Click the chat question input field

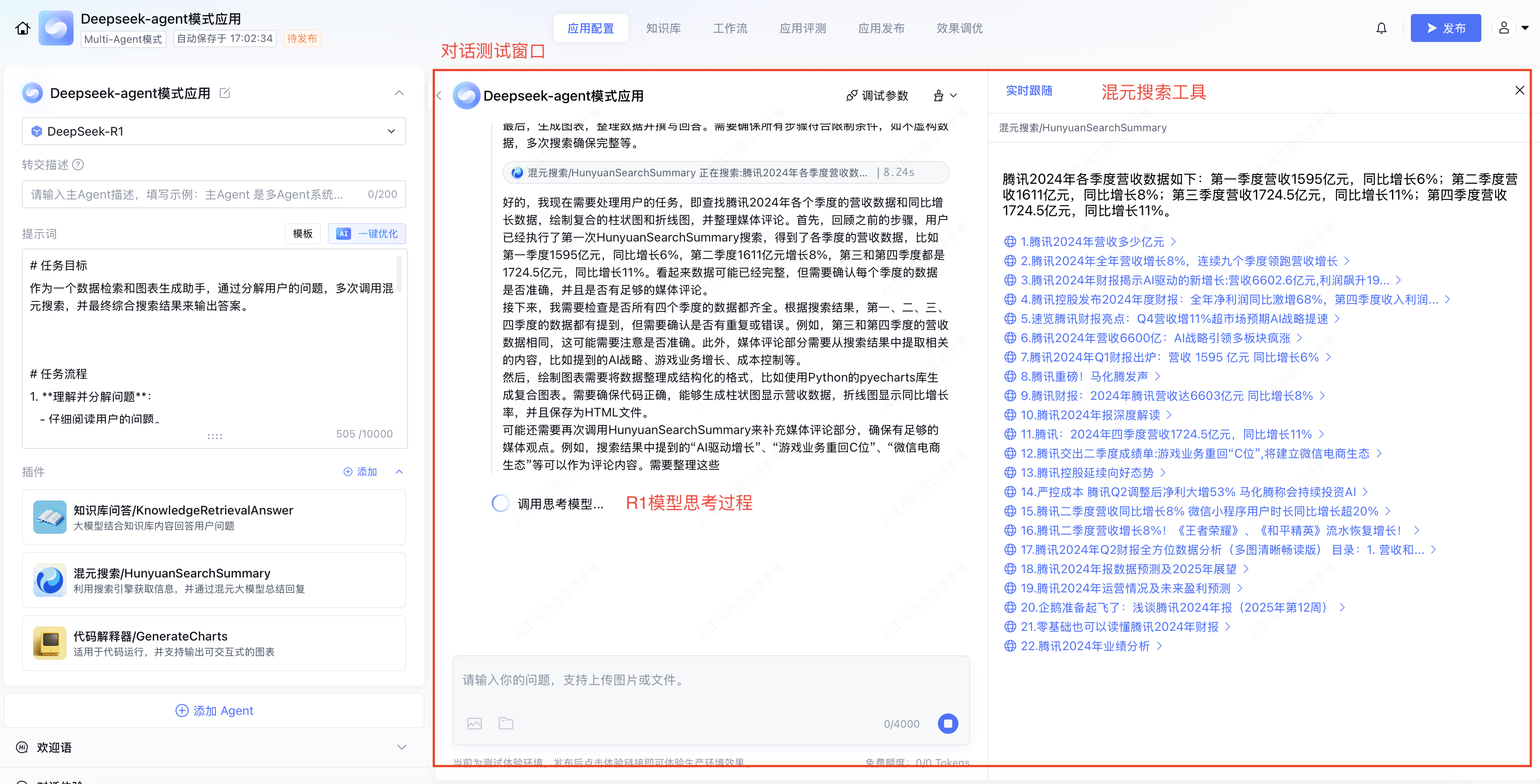pyautogui.click(x=711, y=680)
